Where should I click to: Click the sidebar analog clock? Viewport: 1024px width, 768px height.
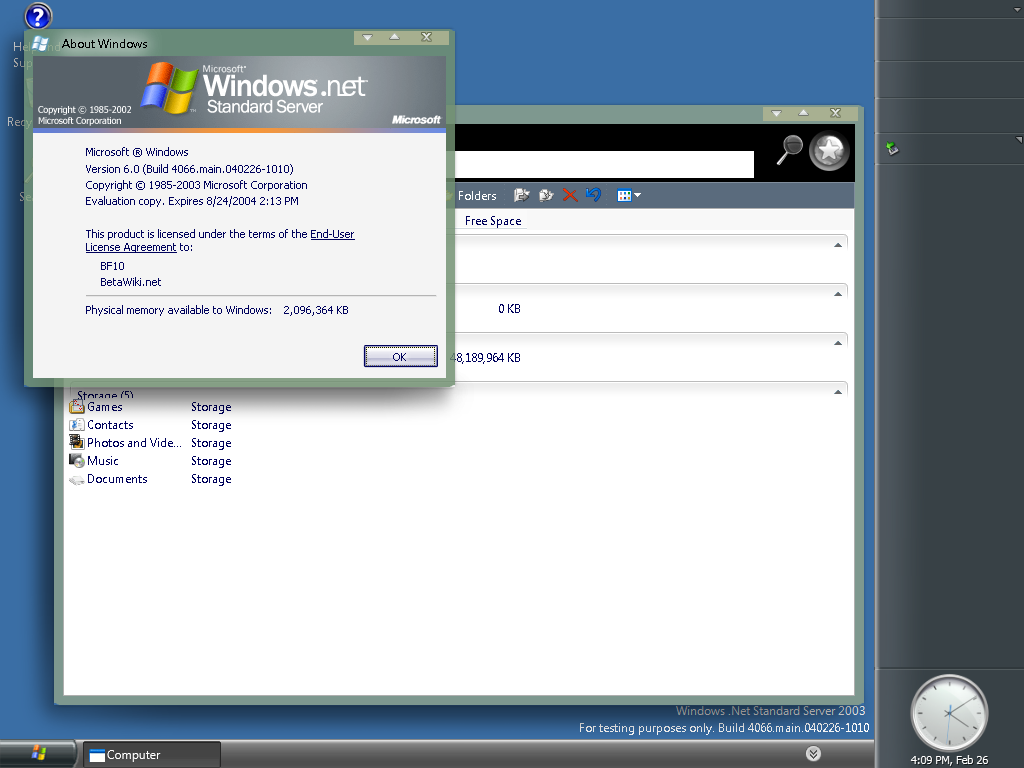[949, 712]
